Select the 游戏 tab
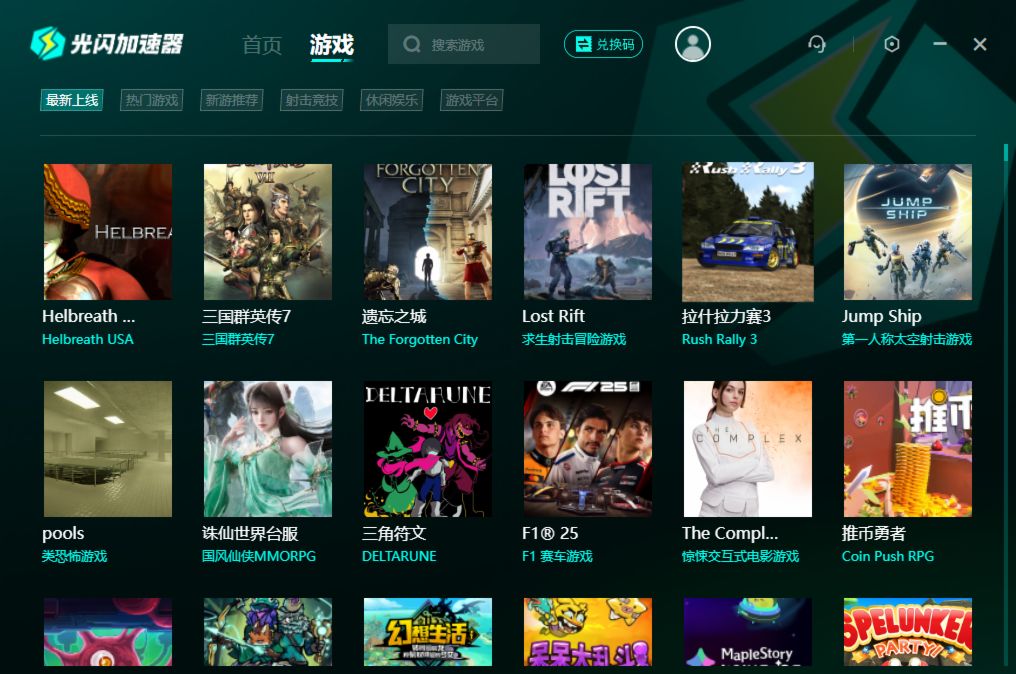Screen dimensions: 1016x674 tap(332, 45)
